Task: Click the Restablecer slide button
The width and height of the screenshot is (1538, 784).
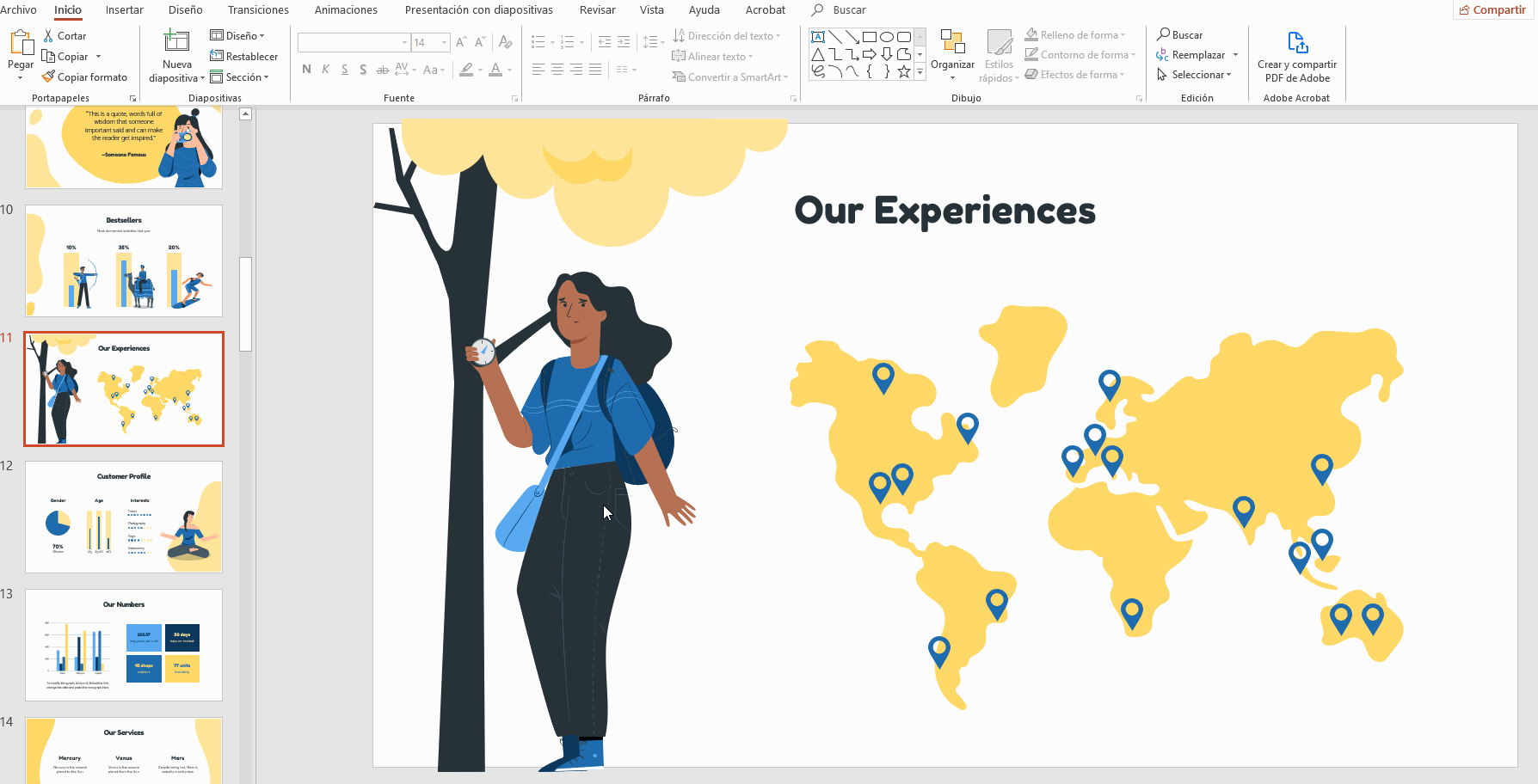Action: pos(244,57)
